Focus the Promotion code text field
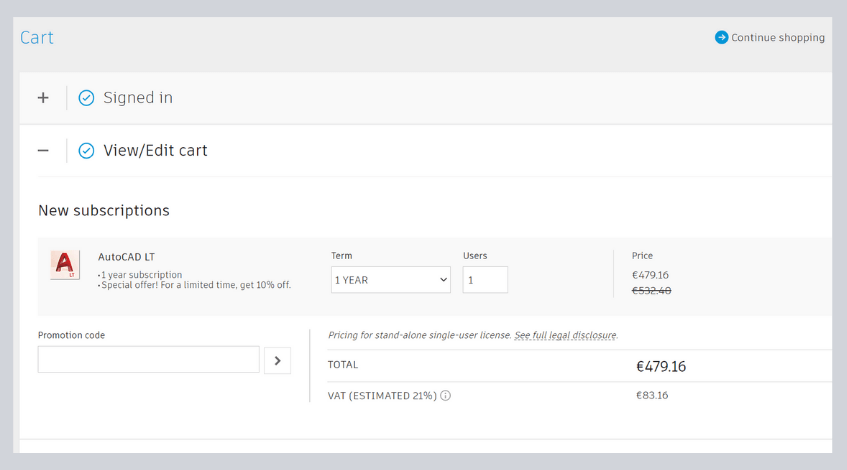This screenshot has height=470, width=847. [x=148, y=360]
